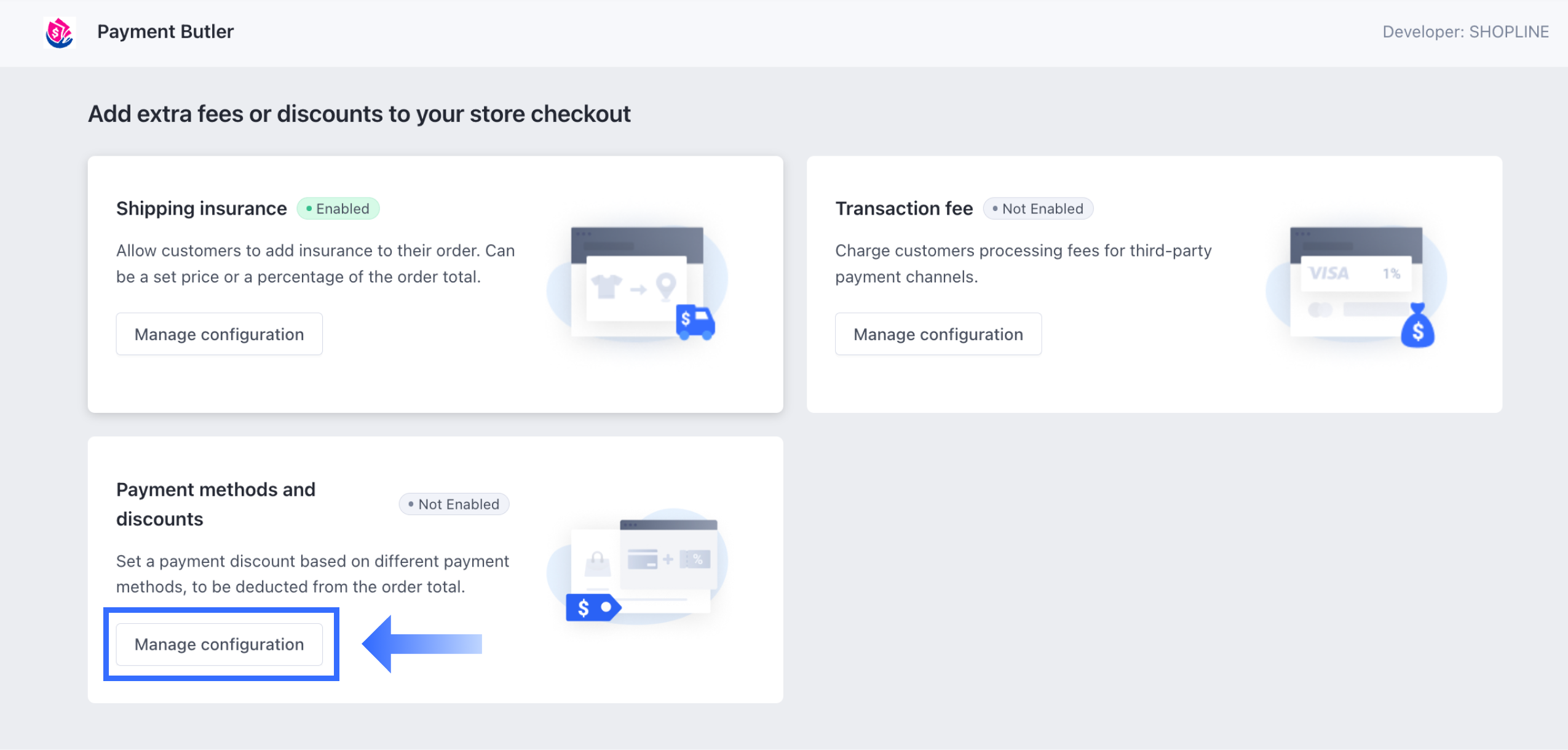Click the green Enabled status badge
This screenshot has height=750, width=1568.
[338, 209]
